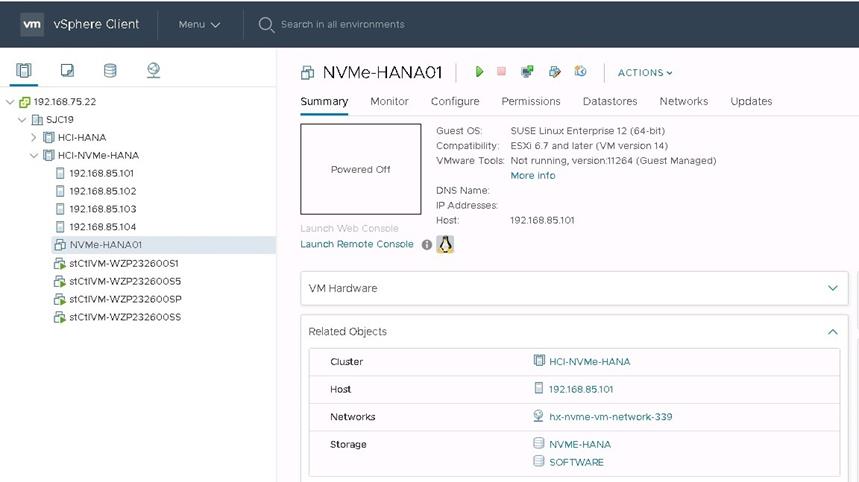Screen dimensions: 859x482
Task: Select NVMe-HANA01 VM in tree
Action: pyautogui.click(x=106, y=245)
